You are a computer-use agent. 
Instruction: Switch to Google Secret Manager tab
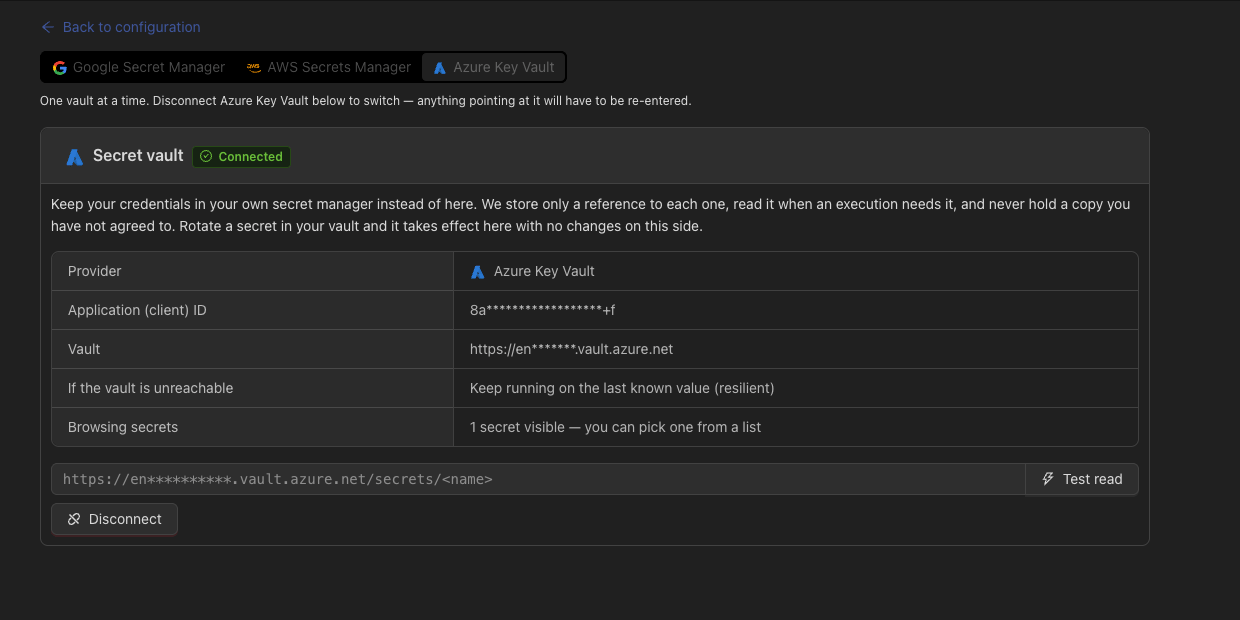[139, 67]
